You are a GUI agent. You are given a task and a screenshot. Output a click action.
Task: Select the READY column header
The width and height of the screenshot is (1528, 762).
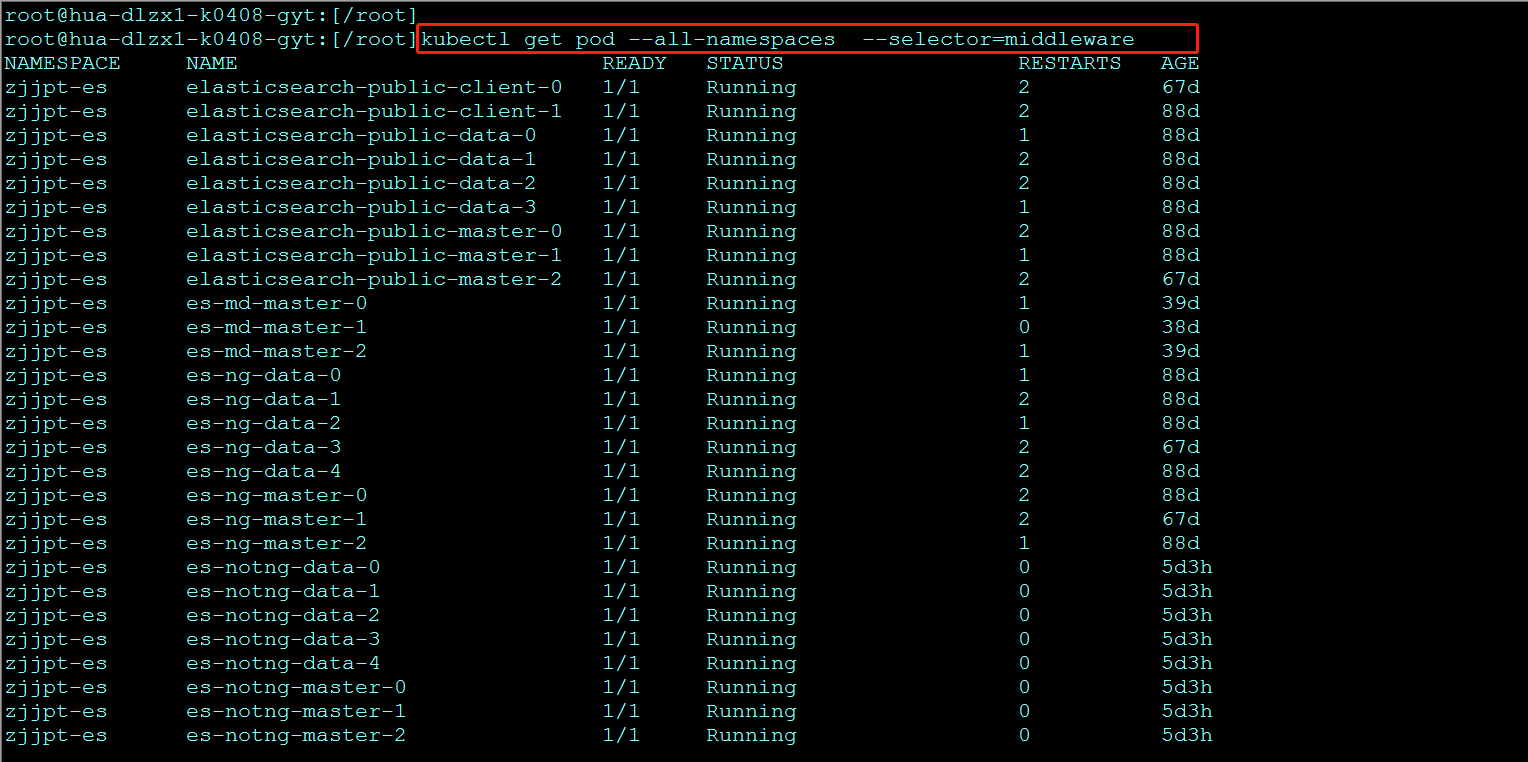(x=634, y=63)
